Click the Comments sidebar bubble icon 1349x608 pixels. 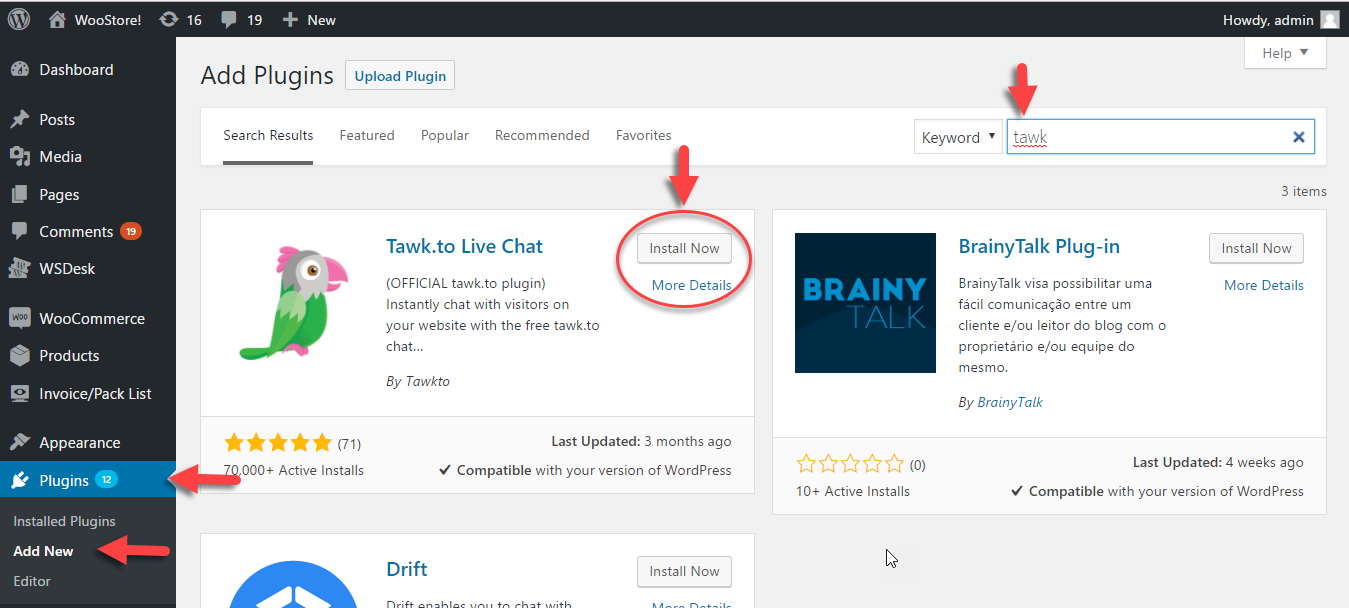[x=19, y=231]
